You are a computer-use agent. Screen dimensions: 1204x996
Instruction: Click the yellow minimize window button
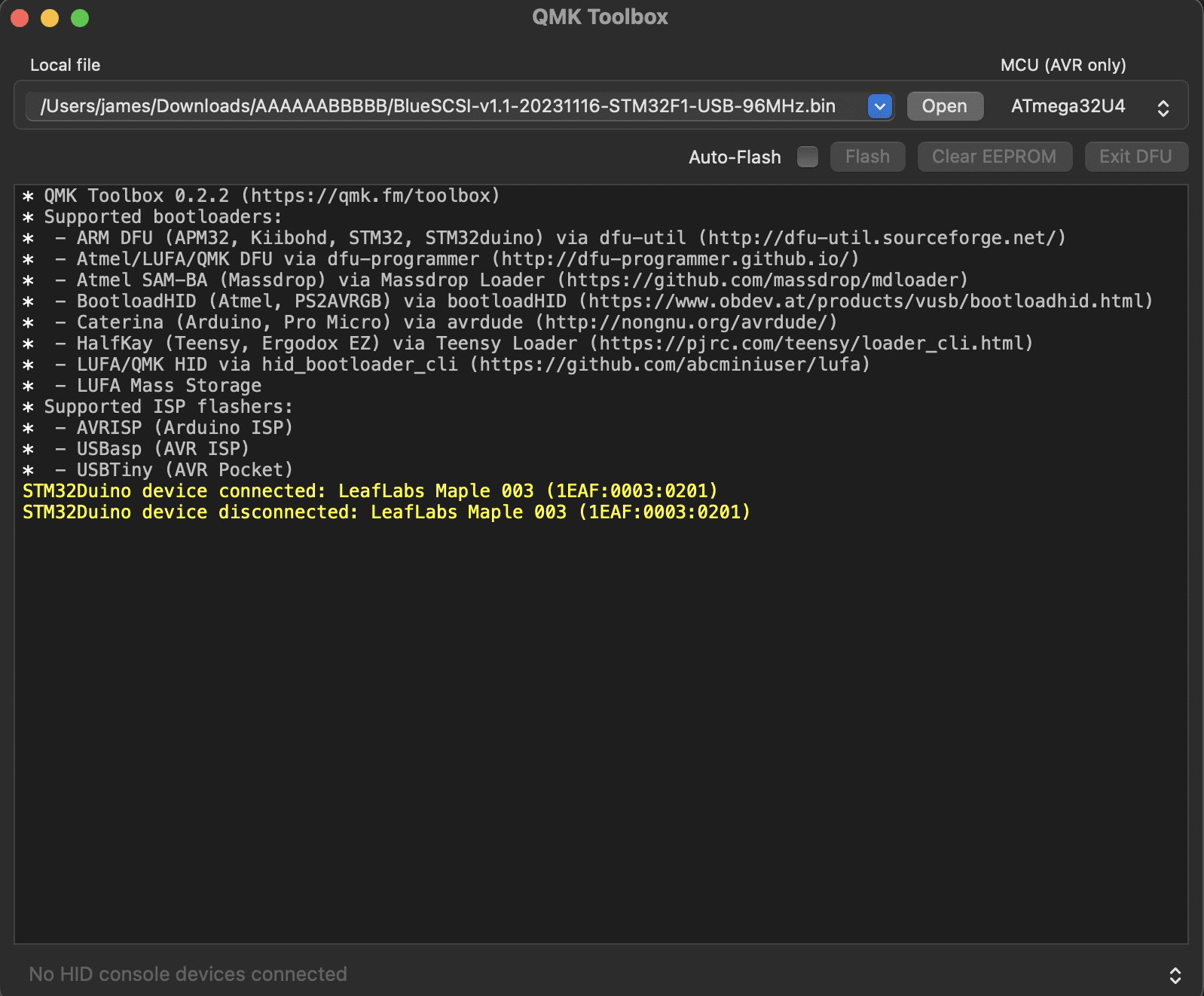(x=50, y=18)
